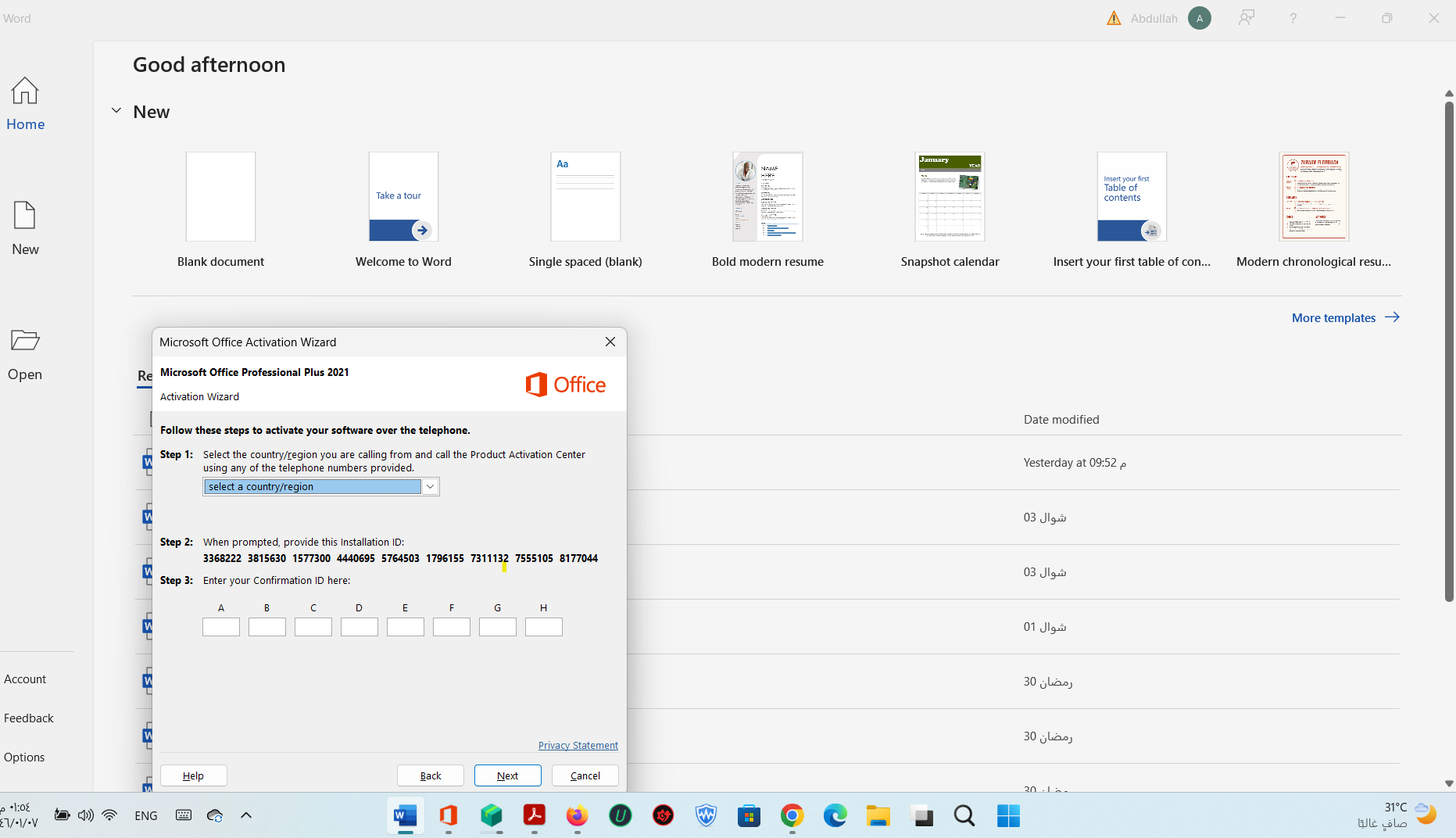Open the select a country/region dropdown
Viewport: 1456px width, 838px height.
(x=321, y=486)
